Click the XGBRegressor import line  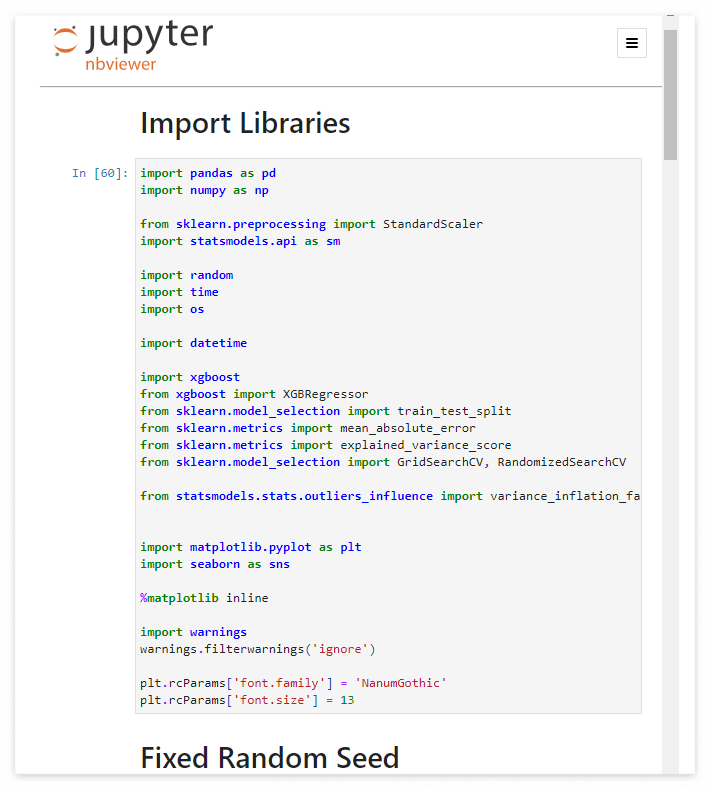point(254,394)
